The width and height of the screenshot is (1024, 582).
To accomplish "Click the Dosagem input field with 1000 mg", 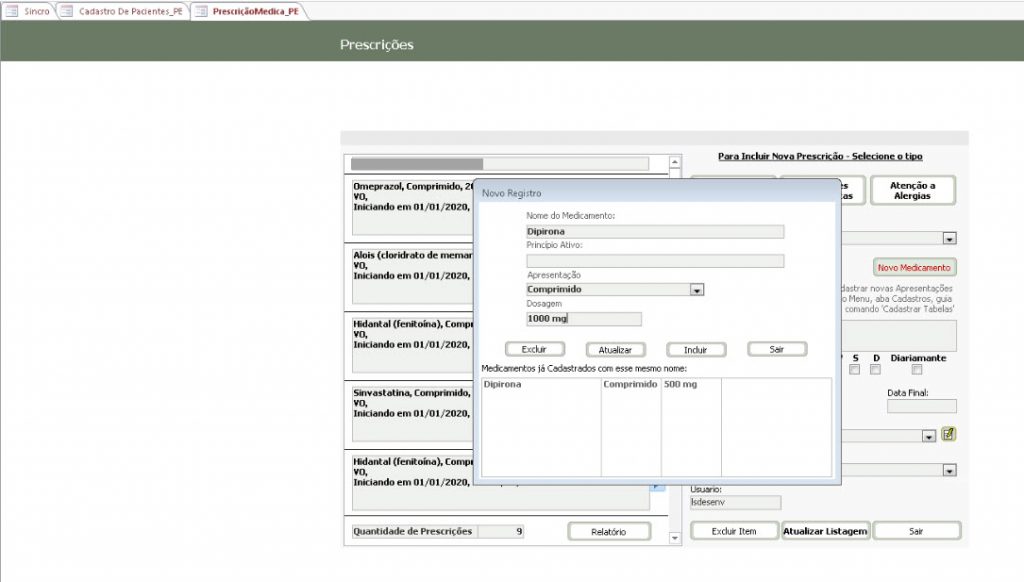I will (x=584, y=319).
